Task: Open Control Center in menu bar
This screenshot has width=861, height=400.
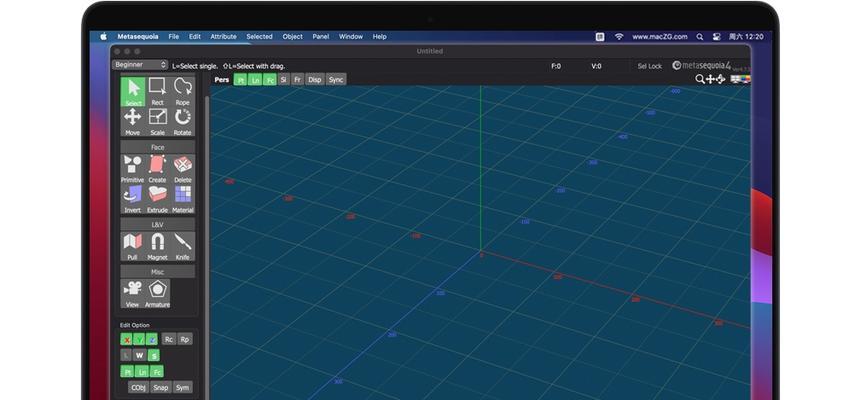Action: pos(717,37)
